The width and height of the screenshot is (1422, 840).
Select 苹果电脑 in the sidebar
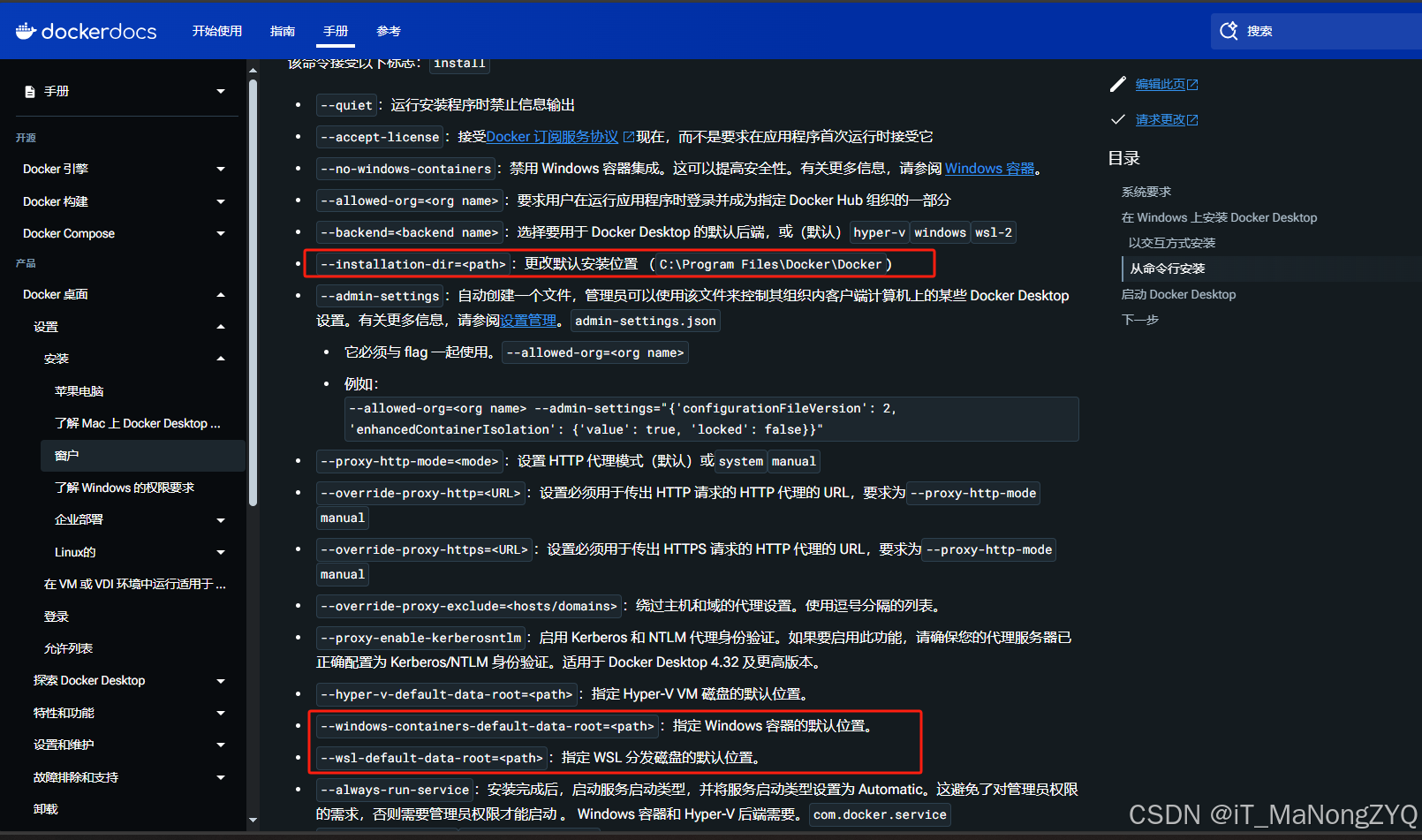(79, 390)
